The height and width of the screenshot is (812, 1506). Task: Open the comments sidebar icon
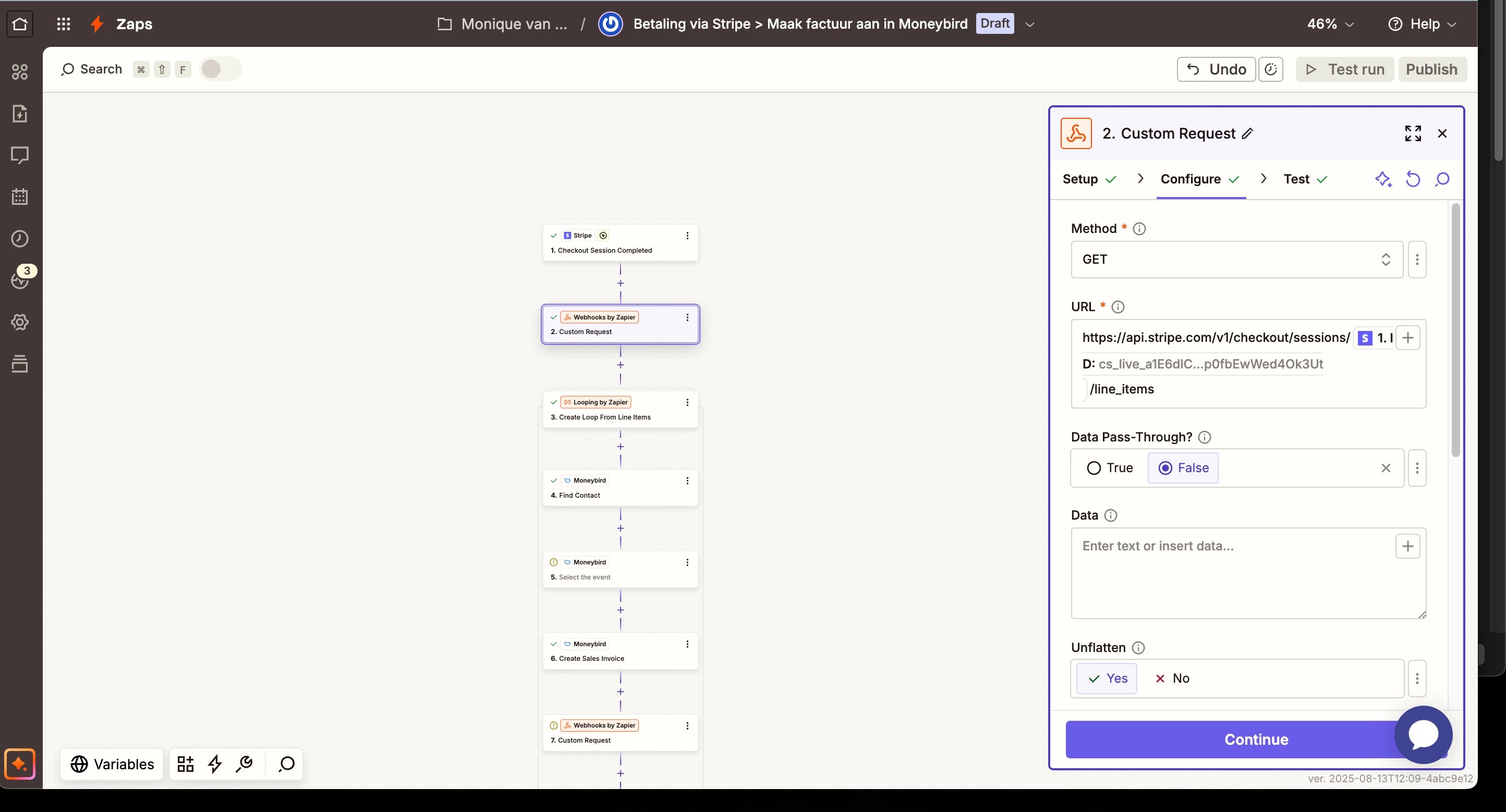20,155
